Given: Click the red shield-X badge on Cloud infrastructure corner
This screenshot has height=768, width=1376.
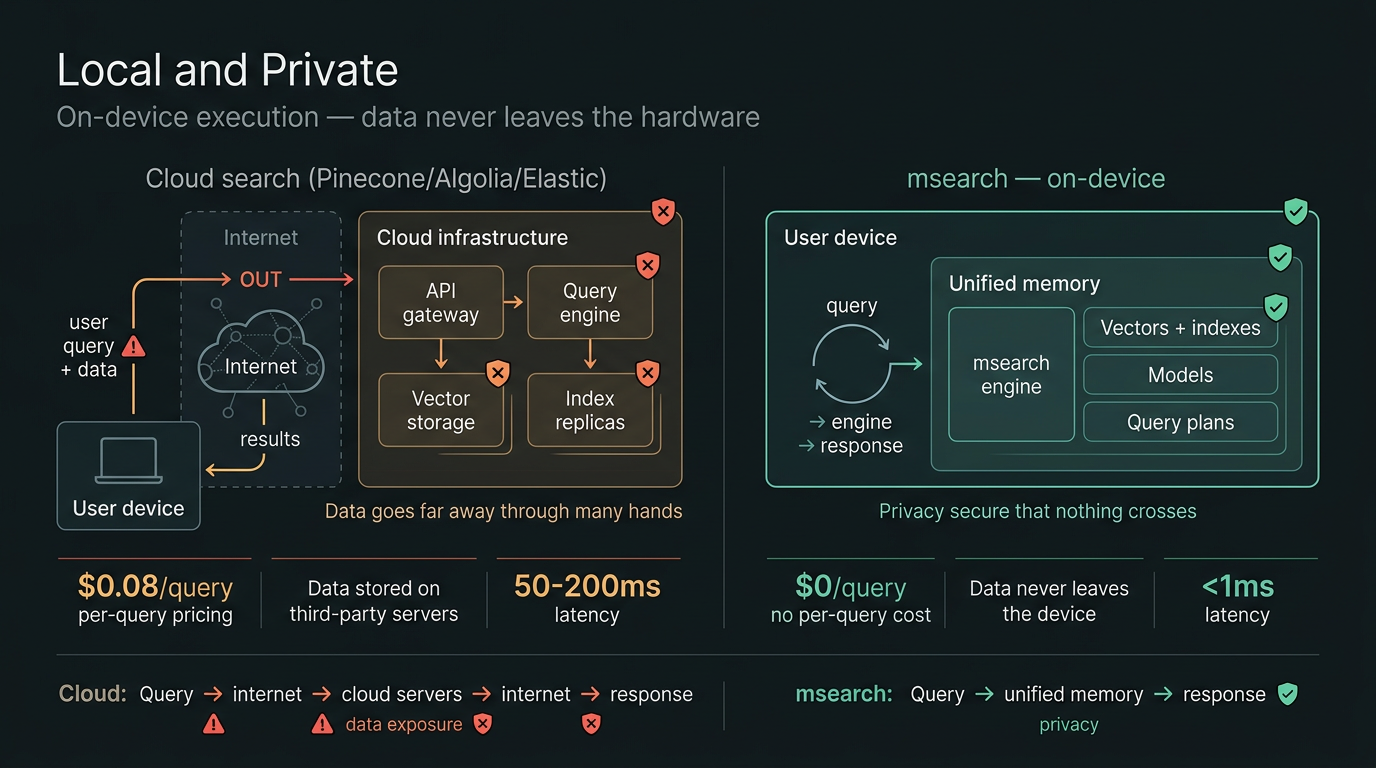Looking at the screenshot, I should pyautogui.click(x=663, y=211).
